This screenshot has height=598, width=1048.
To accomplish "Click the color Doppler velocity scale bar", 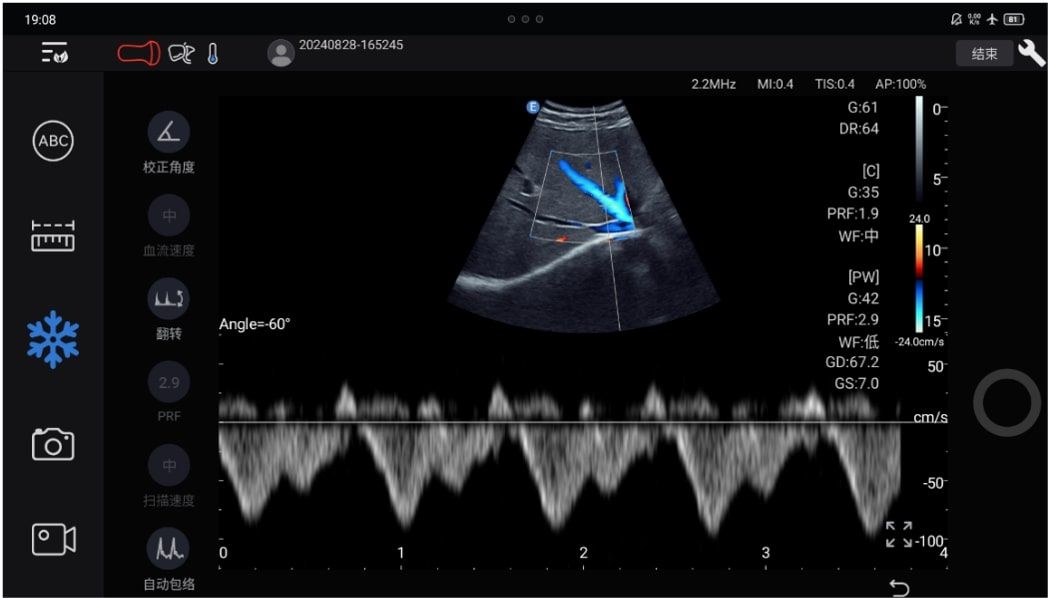I will click(x=919, y=278).
